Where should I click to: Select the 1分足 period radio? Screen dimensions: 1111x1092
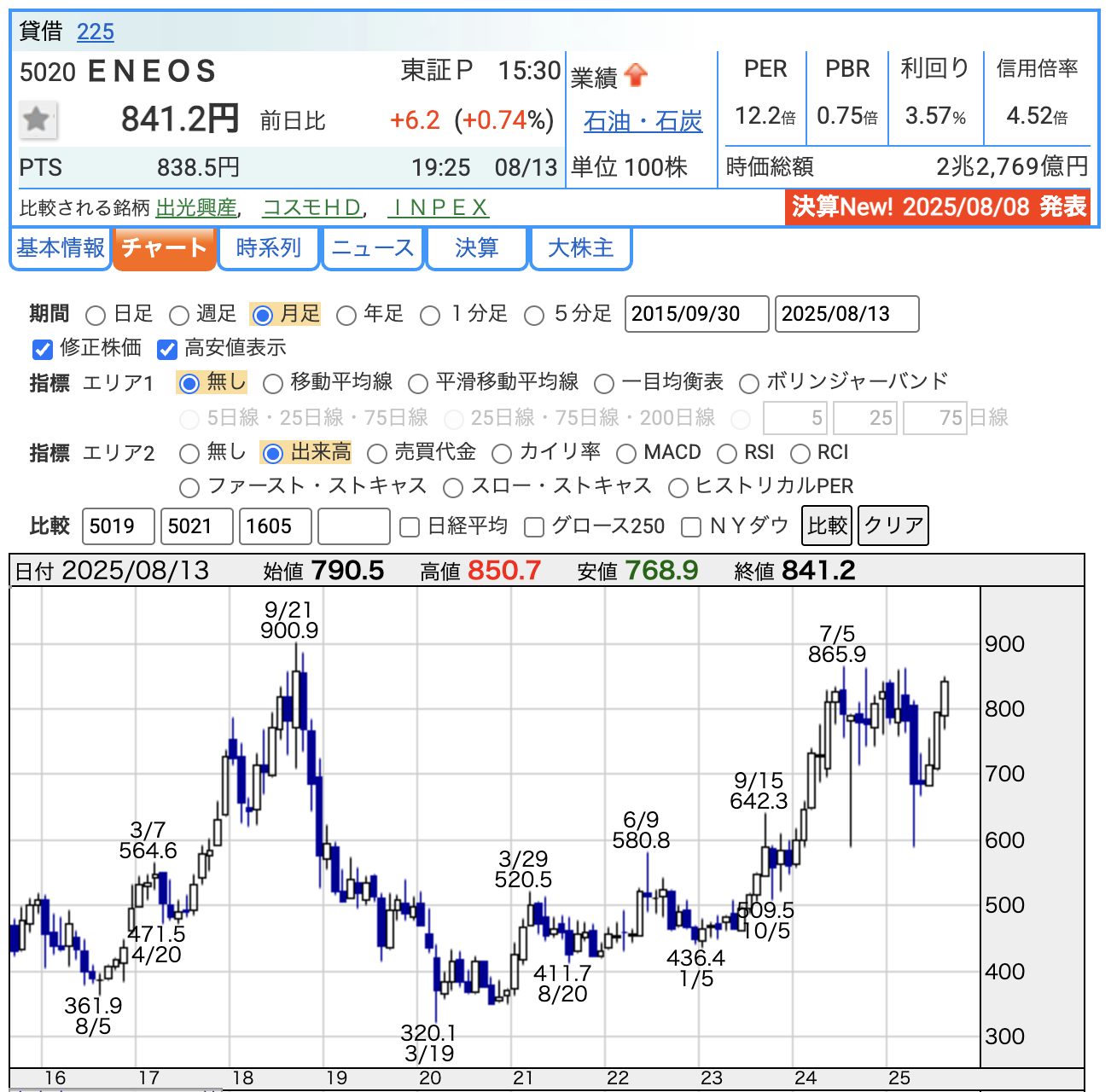[x=430, y=316]
